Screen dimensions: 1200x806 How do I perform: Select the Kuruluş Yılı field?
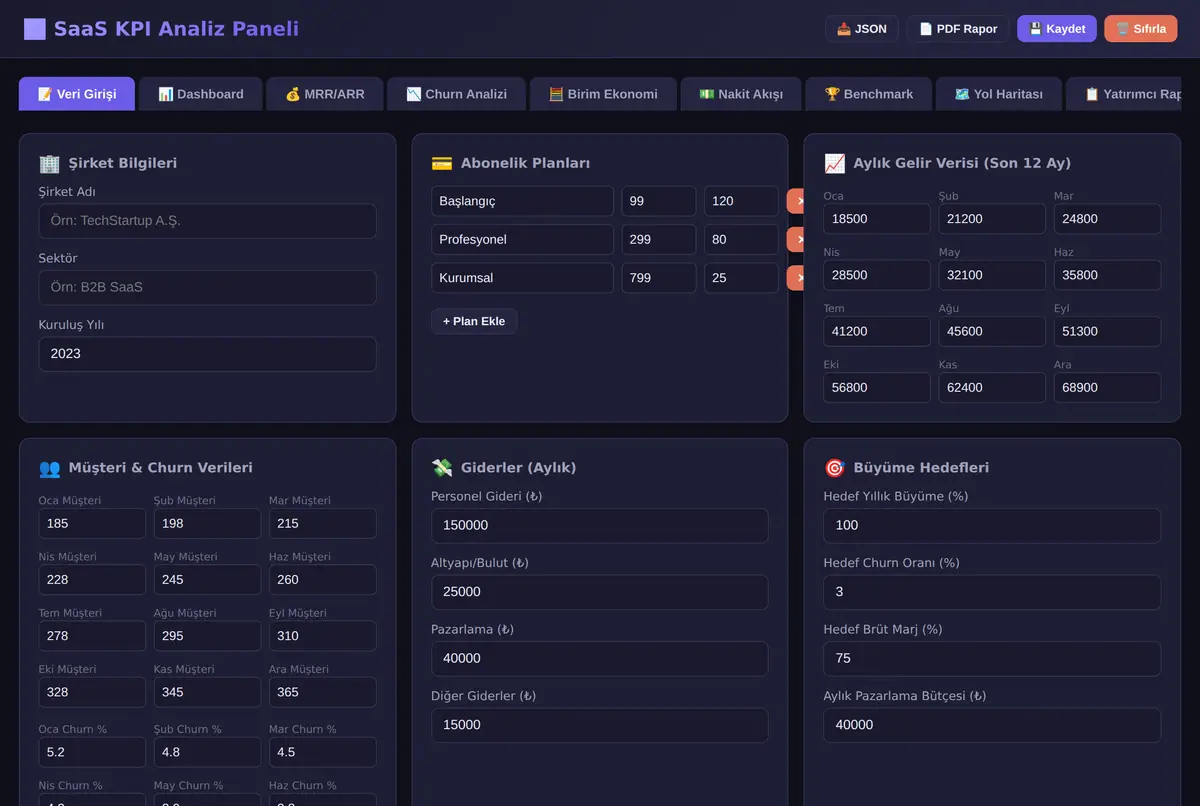pos(208,354)
